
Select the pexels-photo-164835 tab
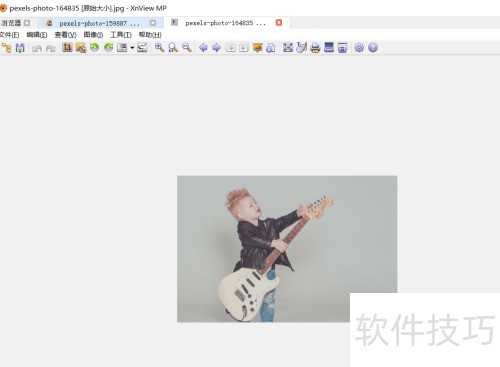226,23
